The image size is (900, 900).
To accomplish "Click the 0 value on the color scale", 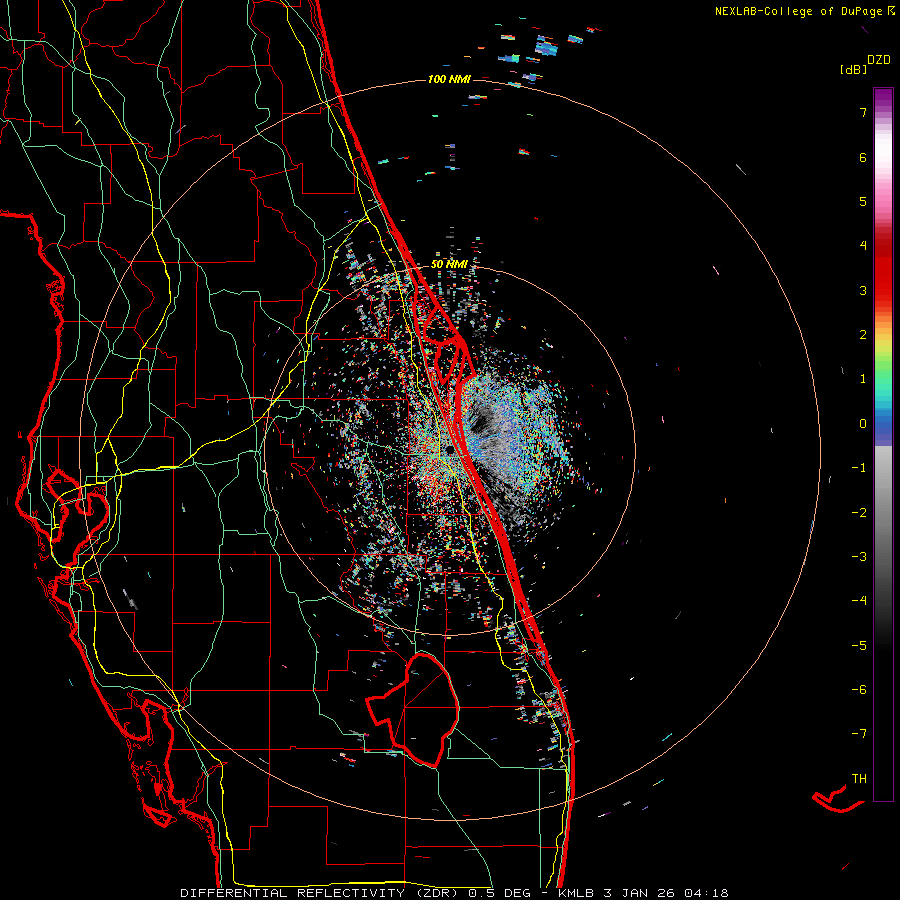I will click(x=863, y=424).
